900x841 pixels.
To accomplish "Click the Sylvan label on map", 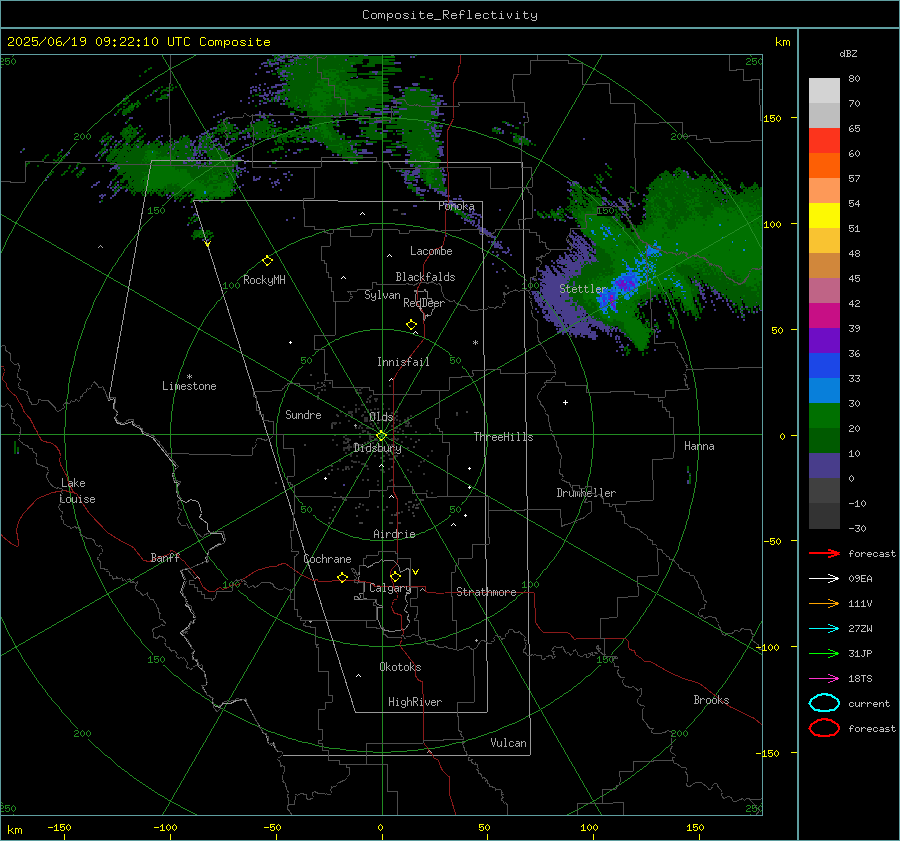I will 382,295.
